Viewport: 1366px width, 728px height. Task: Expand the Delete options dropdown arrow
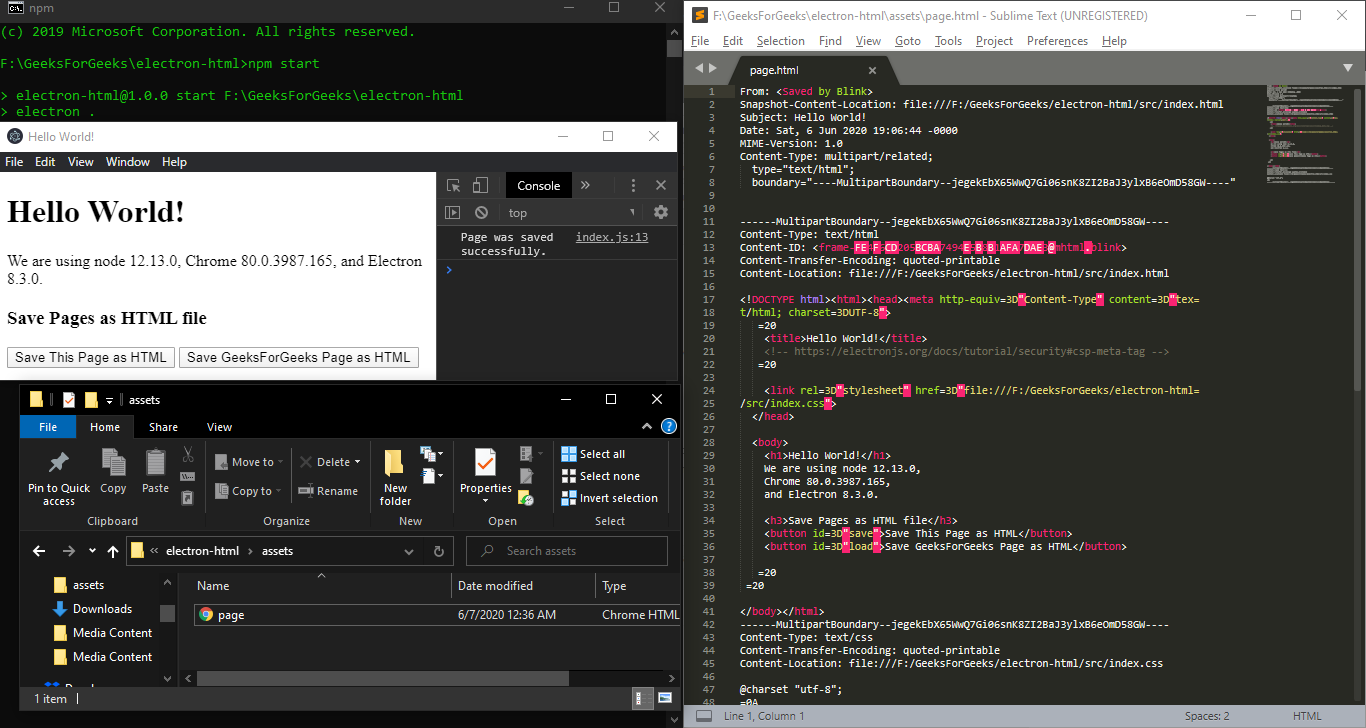(358, 463)
